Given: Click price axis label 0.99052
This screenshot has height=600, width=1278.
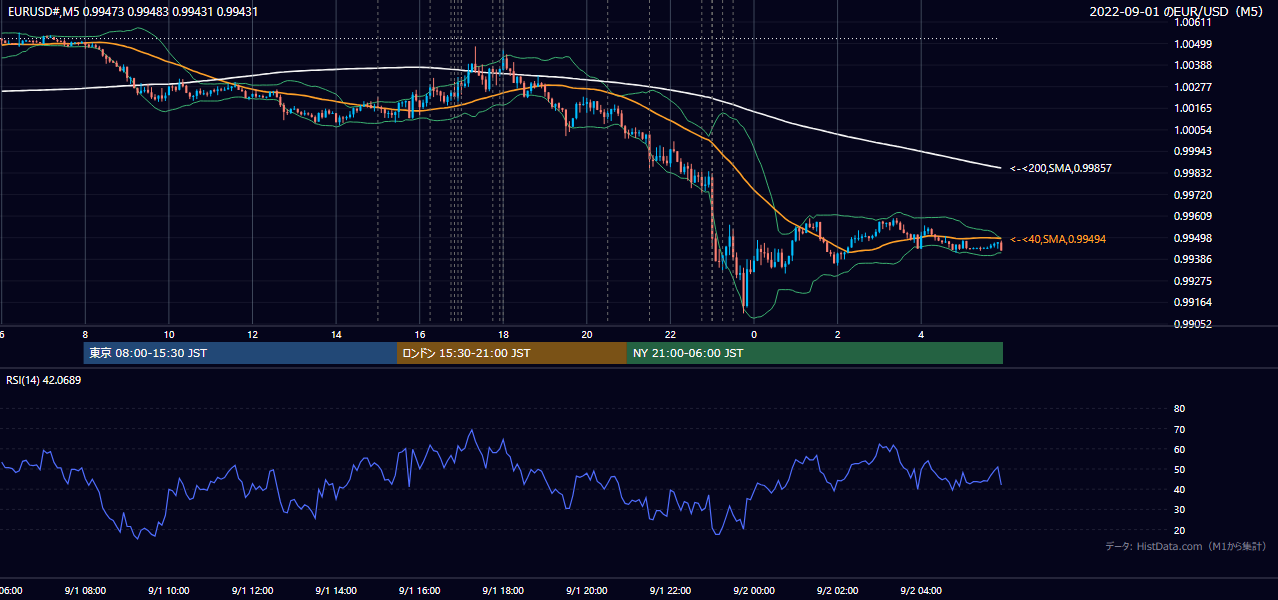Looking at the screenshot, I should (x=1193, y=324).
